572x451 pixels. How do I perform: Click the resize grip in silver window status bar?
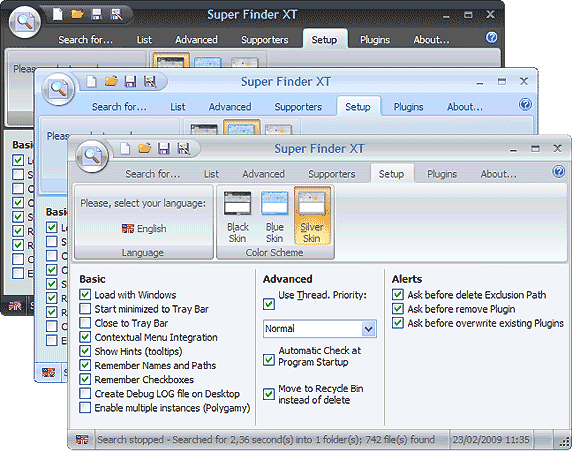564,442
